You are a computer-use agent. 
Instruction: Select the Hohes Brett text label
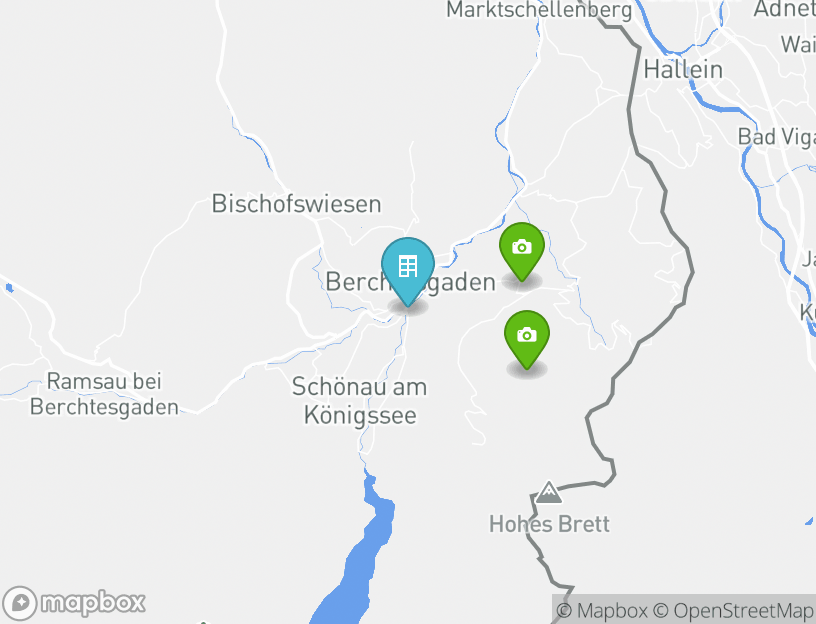(x=549, y=524)
